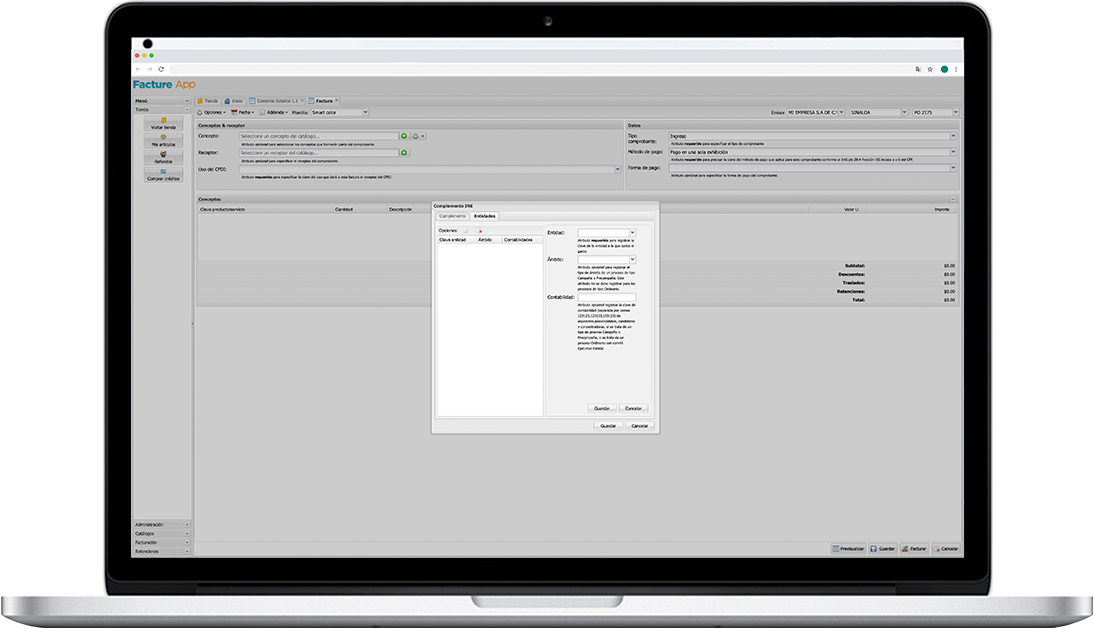1094x628 pixels.
Task: Click the red delete icon in Opciones
Action: tap(480, 231)
